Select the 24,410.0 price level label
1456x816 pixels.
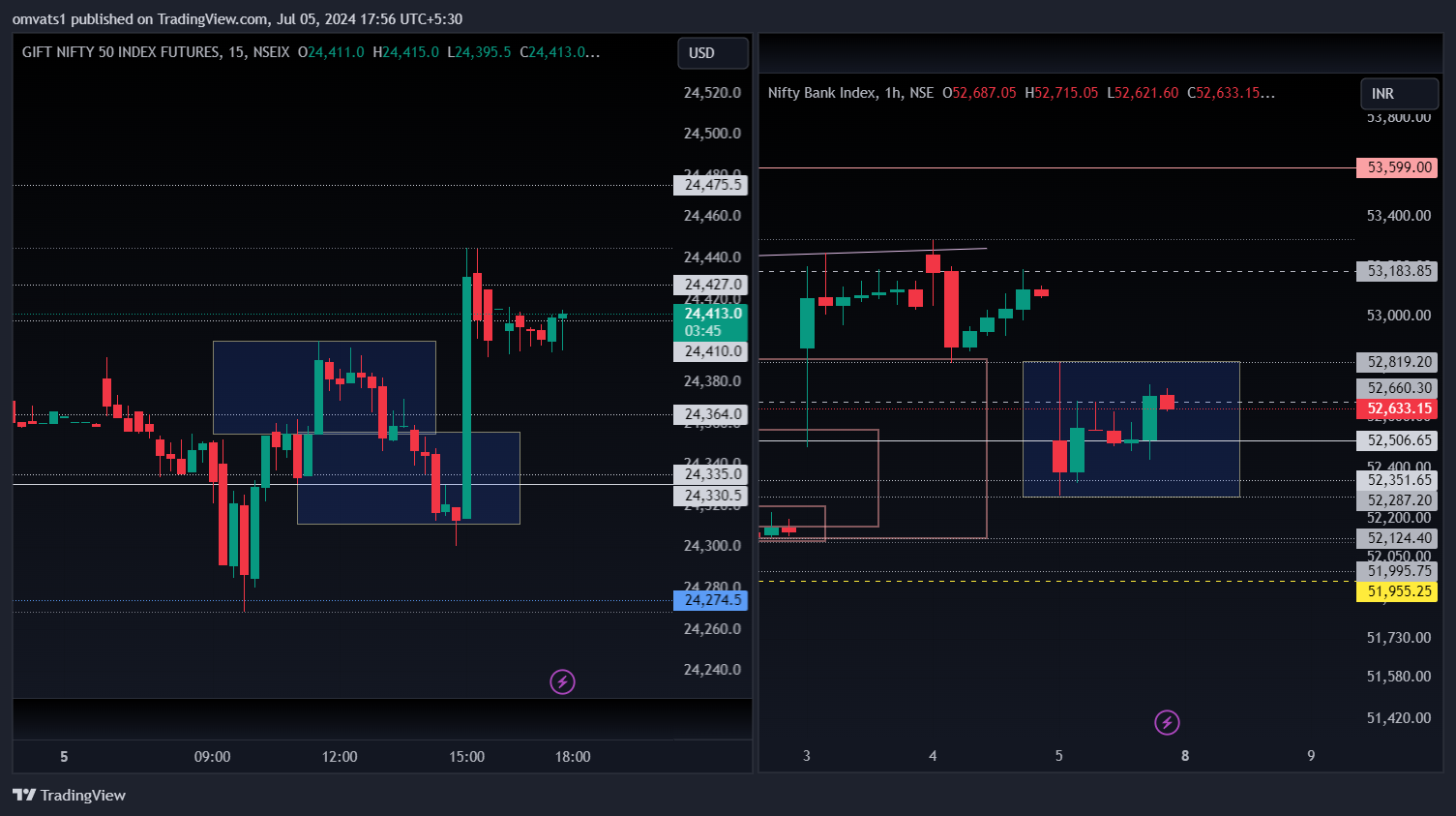coord(710,351)
